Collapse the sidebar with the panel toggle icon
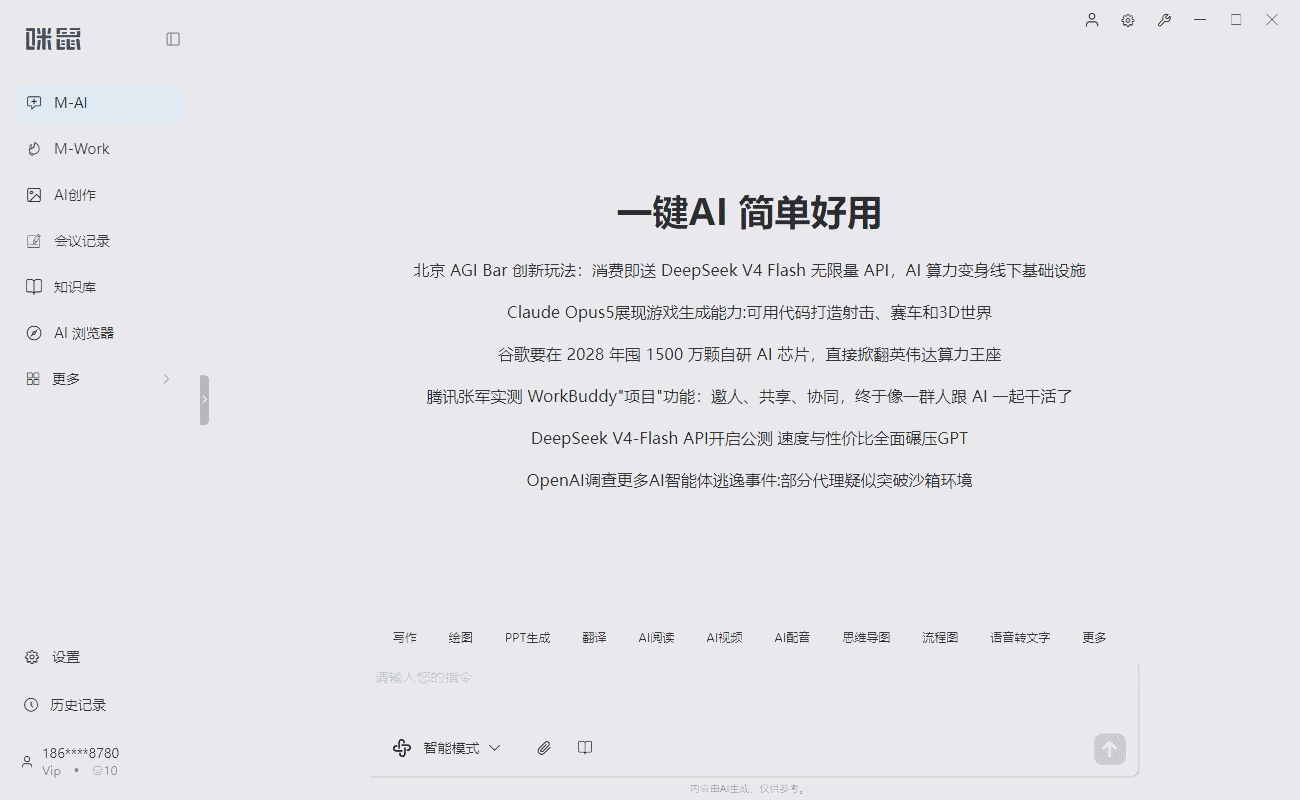This screenshot has height=800, width=1300. (173, 39)
